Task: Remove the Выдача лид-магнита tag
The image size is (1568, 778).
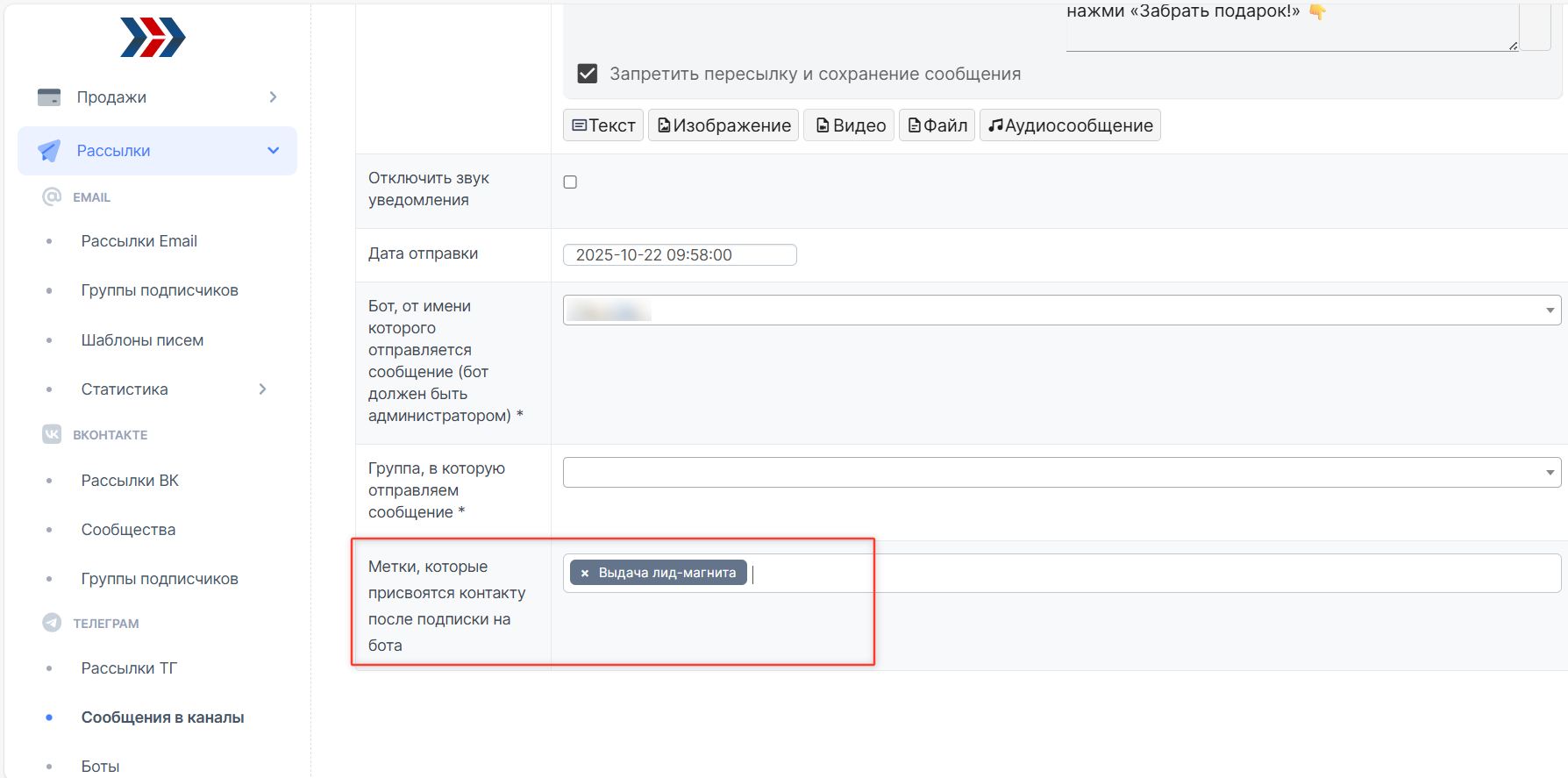Action: click(x=585, y=573)
